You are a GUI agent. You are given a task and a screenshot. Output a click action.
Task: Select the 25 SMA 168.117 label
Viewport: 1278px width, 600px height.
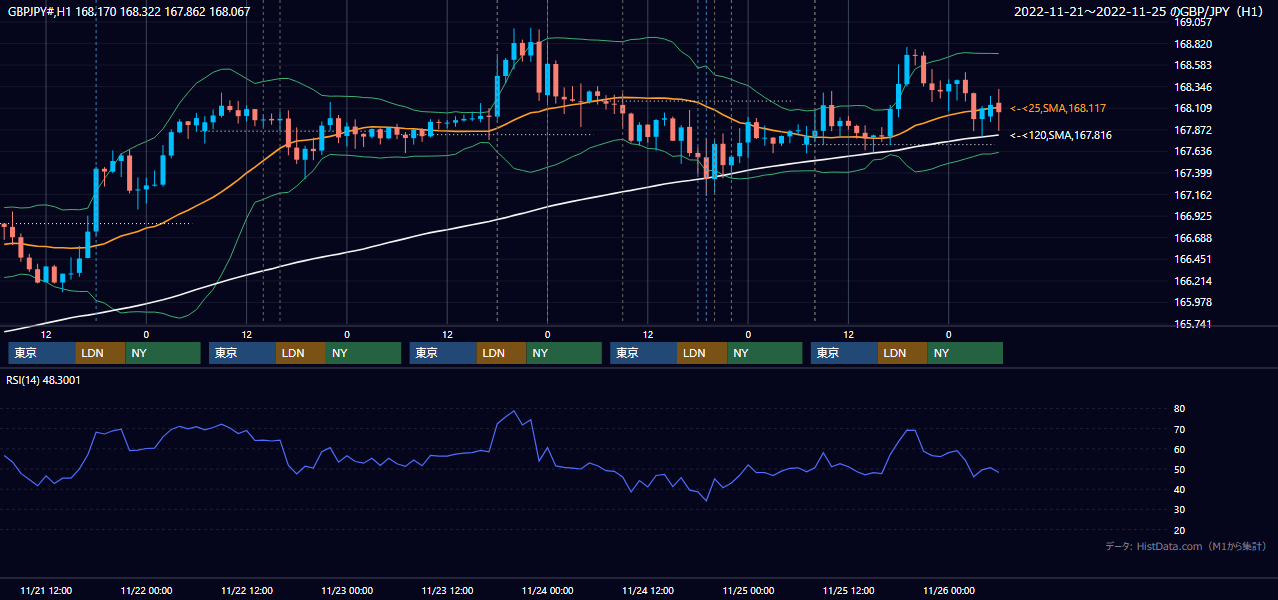pos(1058,108)
